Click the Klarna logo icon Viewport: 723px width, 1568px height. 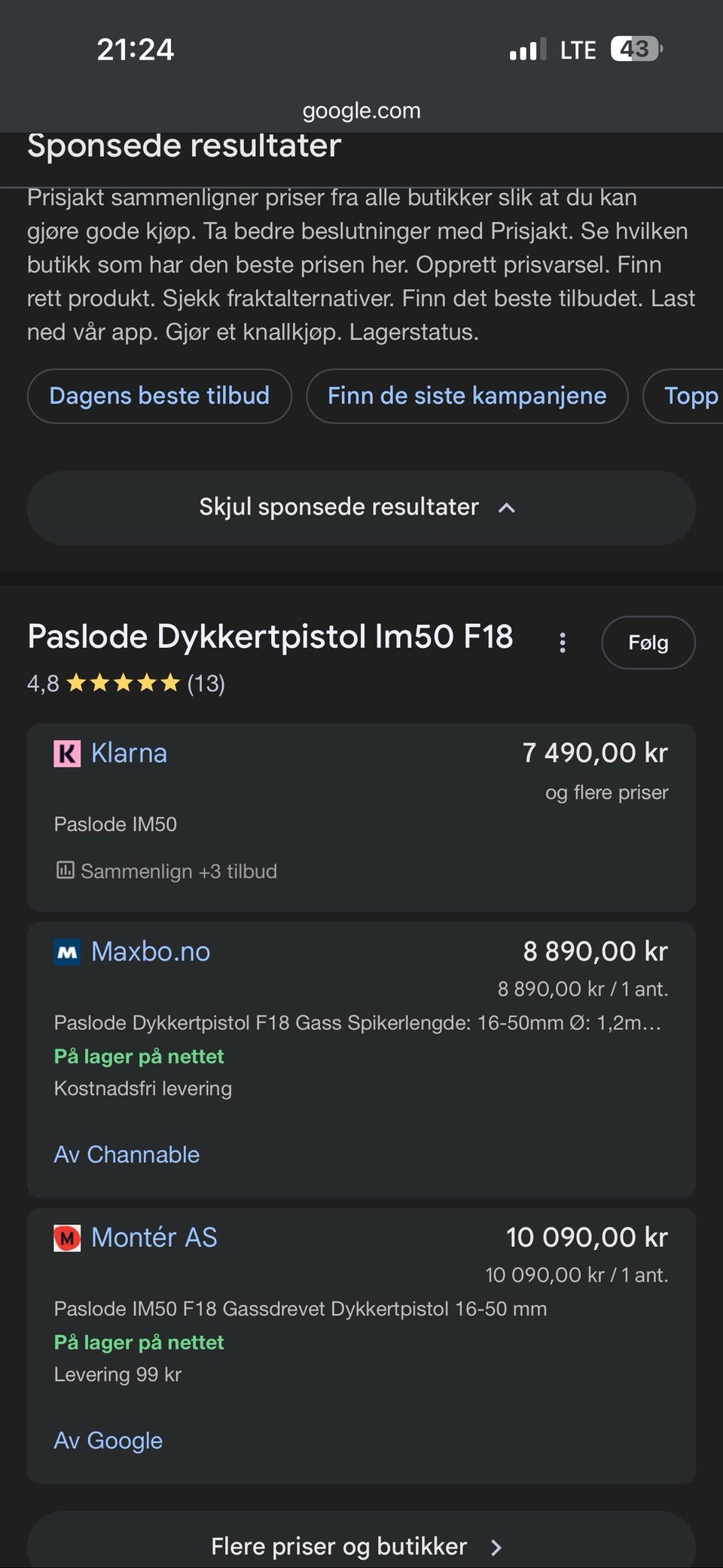pos(67,753)
